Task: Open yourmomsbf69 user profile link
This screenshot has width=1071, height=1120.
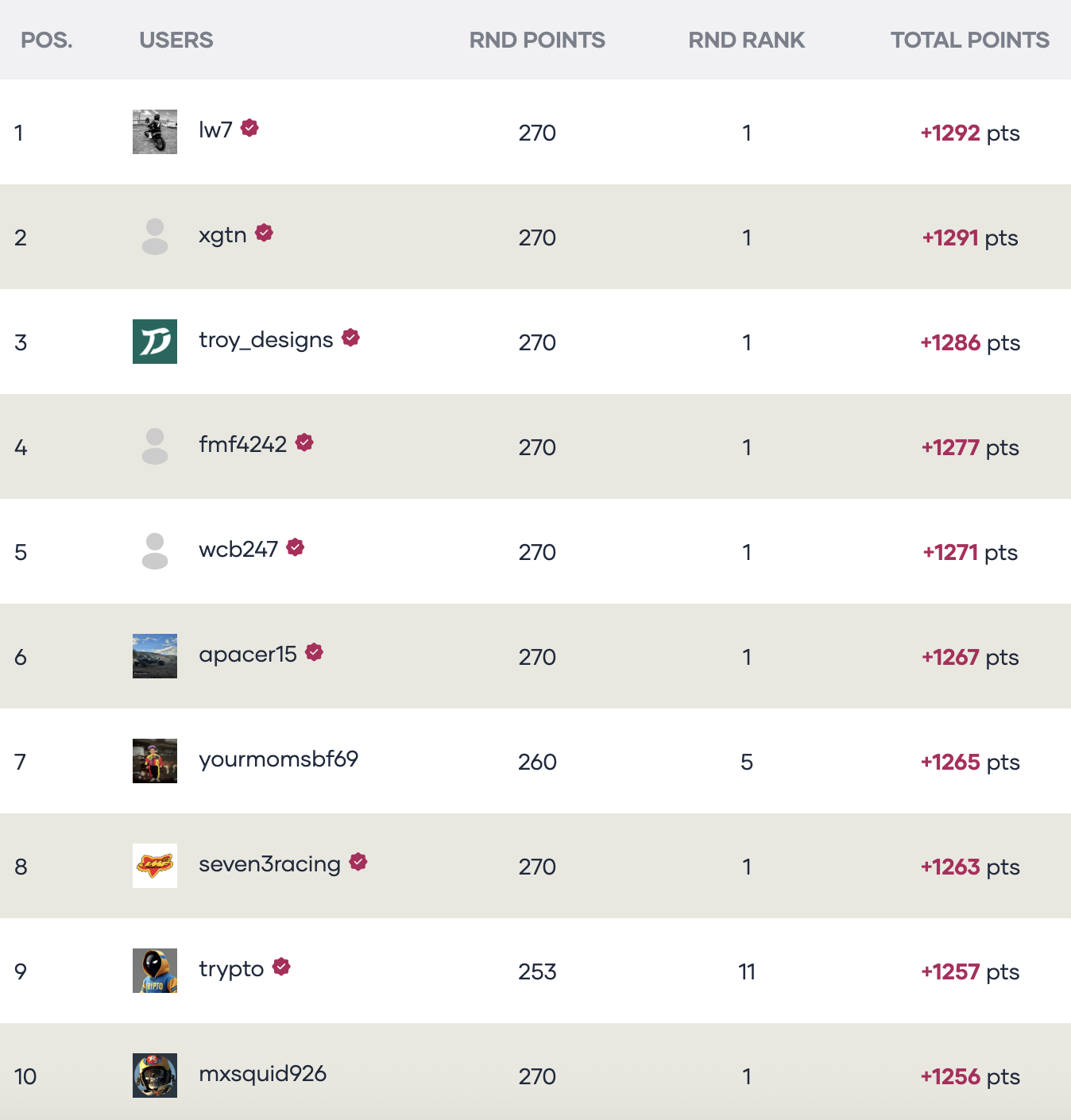Action: (x=279, y=759)
